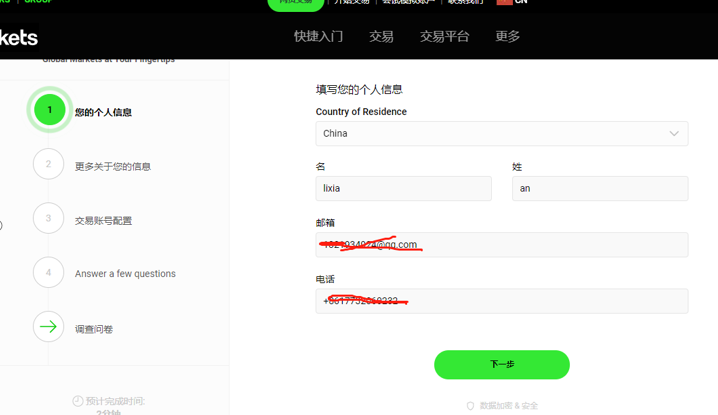Expand the country list using the chevron arrow
Image resolution: width=718 pixels, height=415 pixels.
click(674, 133)
